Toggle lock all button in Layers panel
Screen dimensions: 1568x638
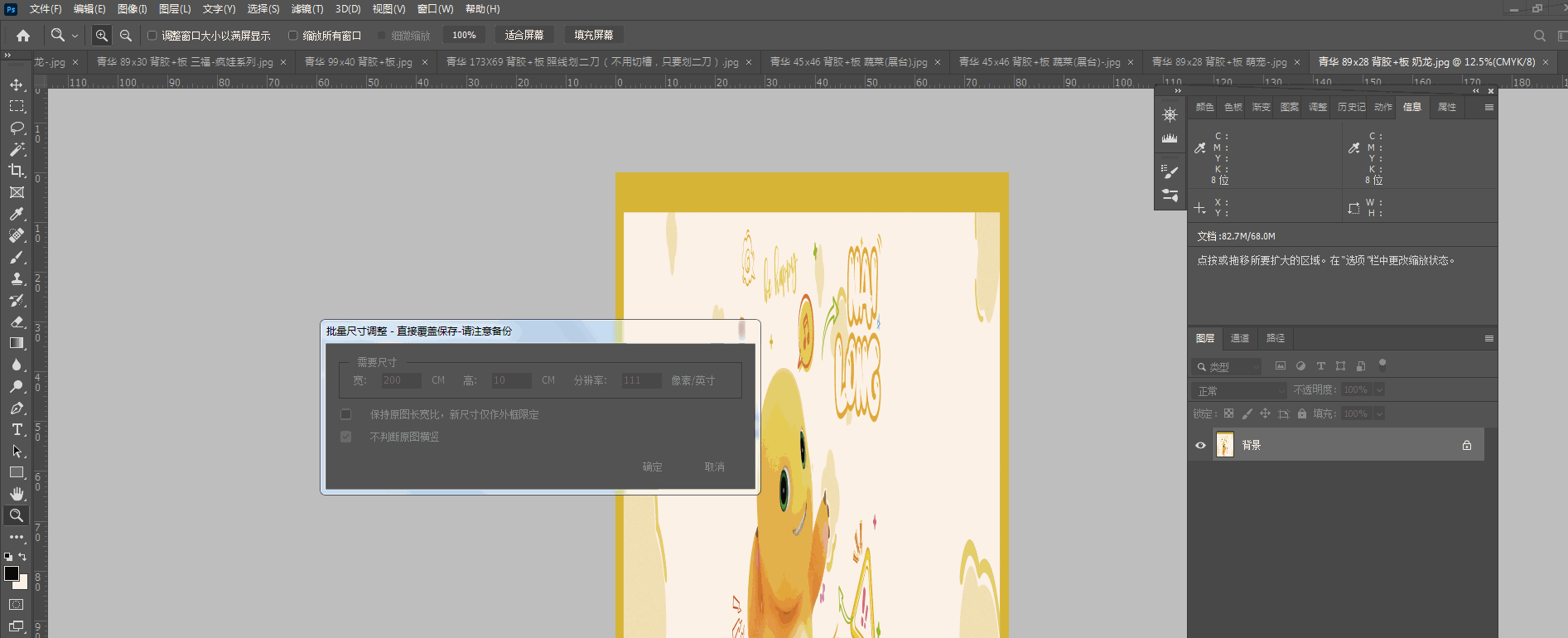tap(1302, 413)
